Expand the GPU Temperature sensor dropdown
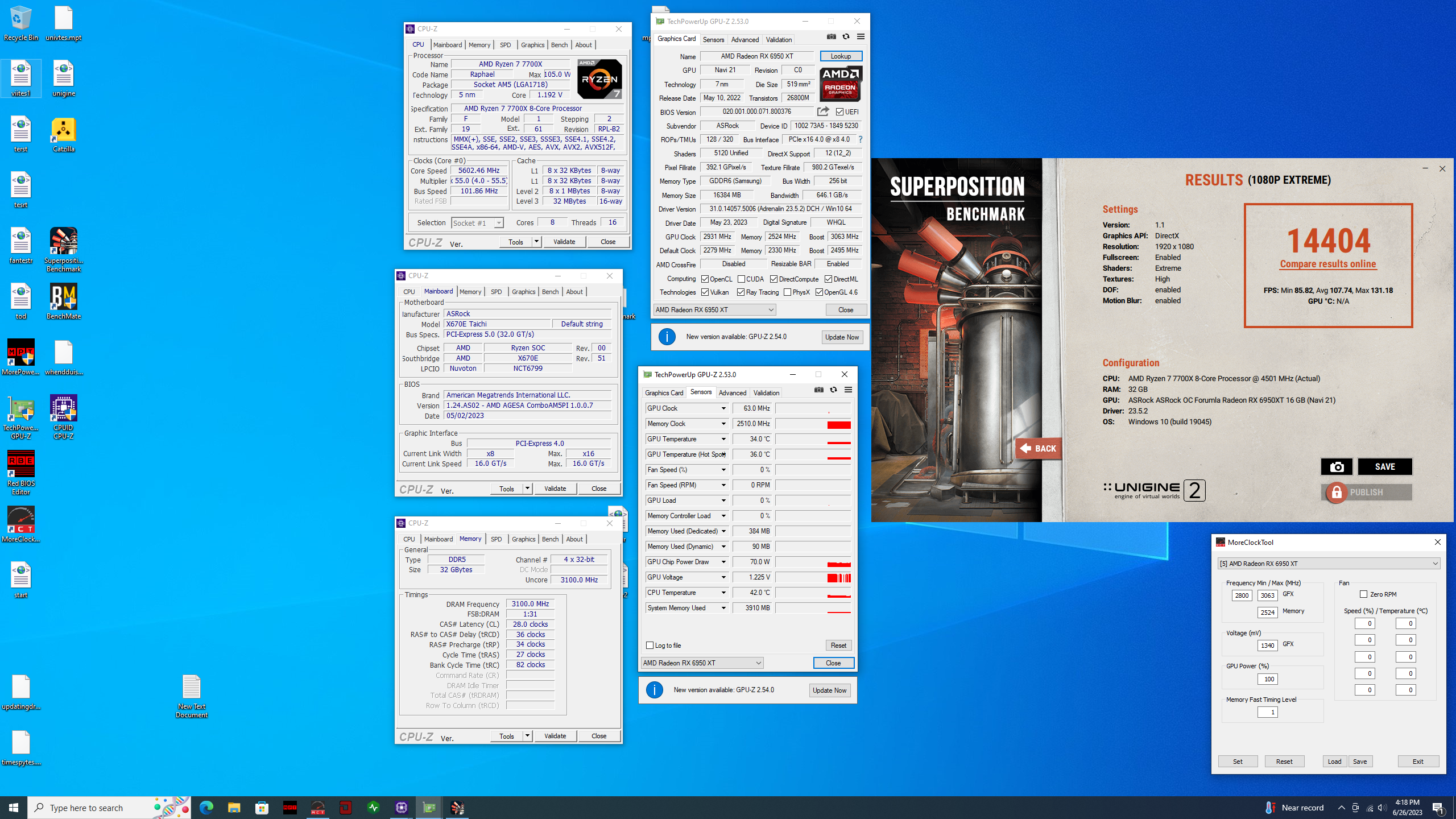Screen dimensions: 1456x819 tap(723, 439)
